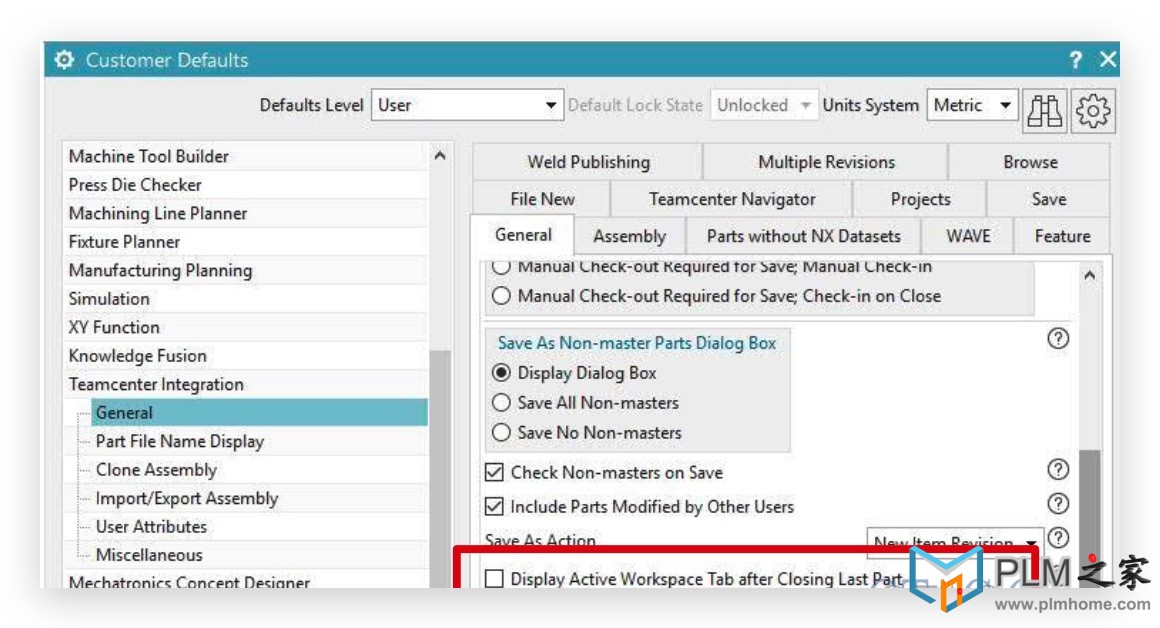Open the Projects tab
1160x628 pixels.
[x=920, y=199]
